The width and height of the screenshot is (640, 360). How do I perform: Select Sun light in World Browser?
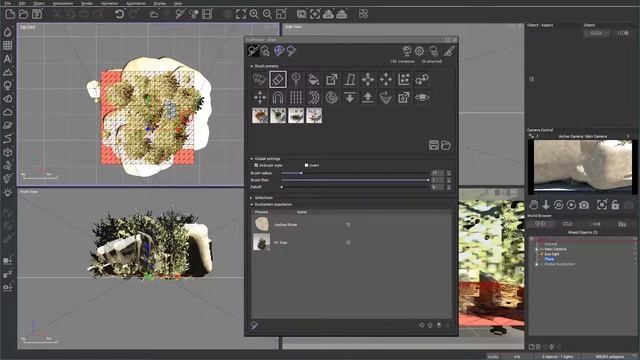coord(551,254)
